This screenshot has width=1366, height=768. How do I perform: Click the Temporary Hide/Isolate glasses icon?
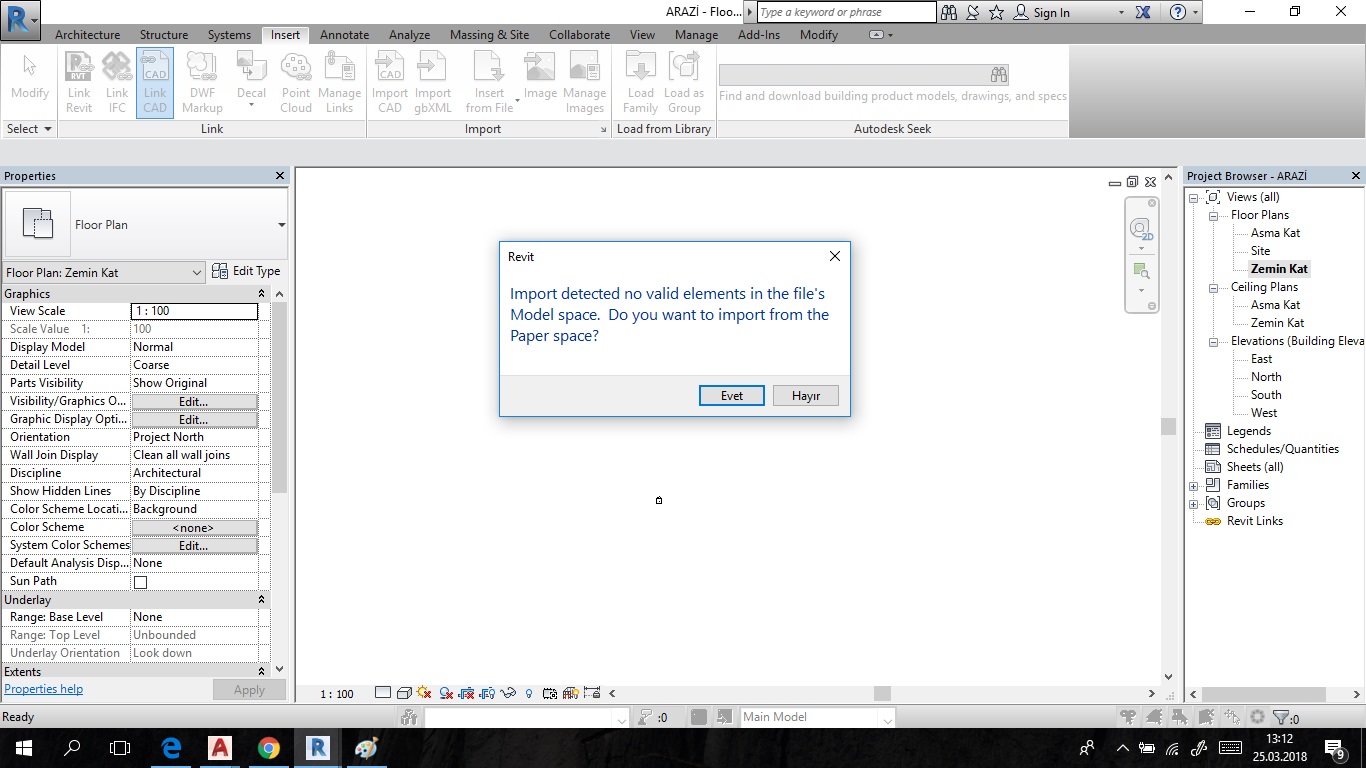click(508, 693)
